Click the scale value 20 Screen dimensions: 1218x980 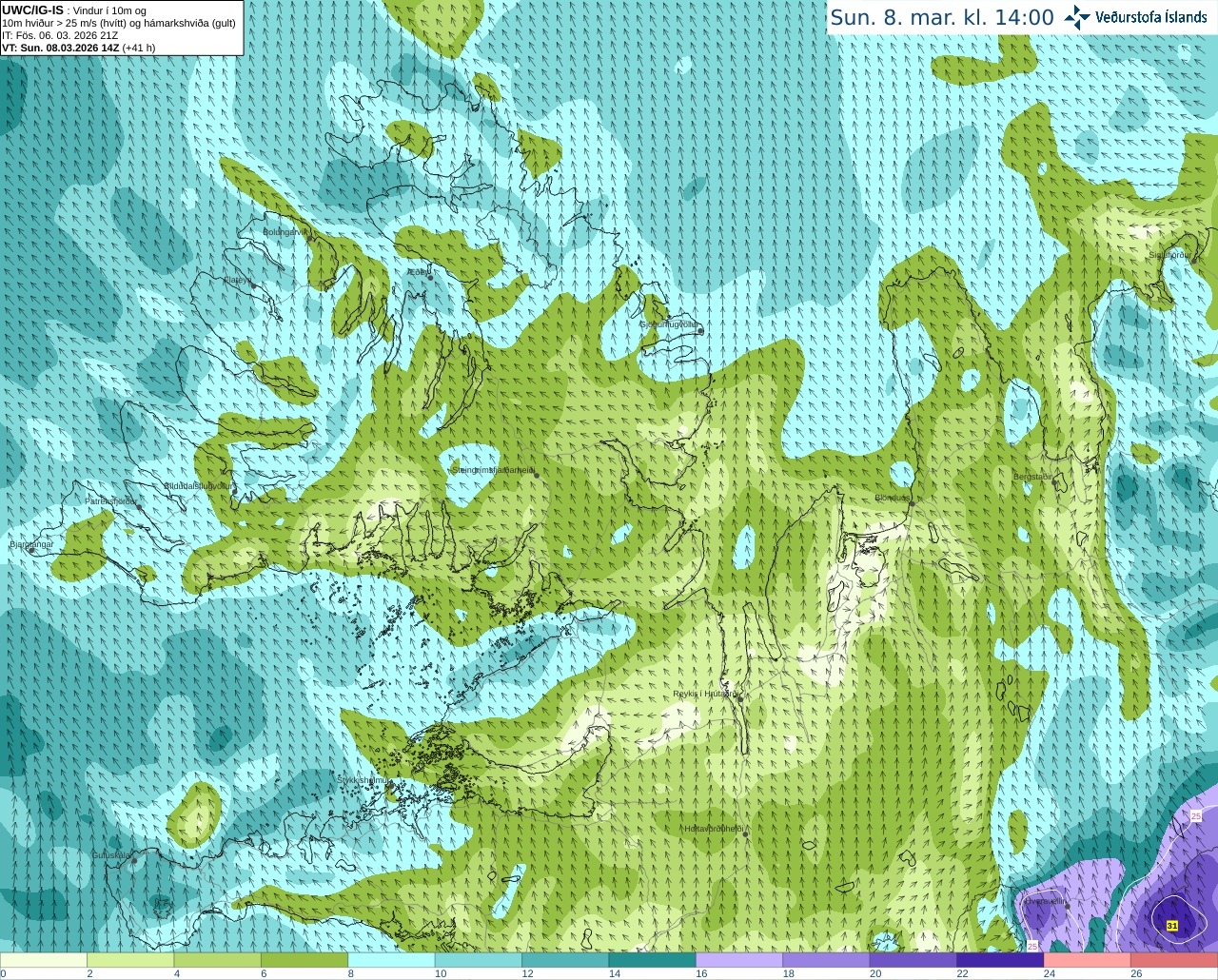875,974
